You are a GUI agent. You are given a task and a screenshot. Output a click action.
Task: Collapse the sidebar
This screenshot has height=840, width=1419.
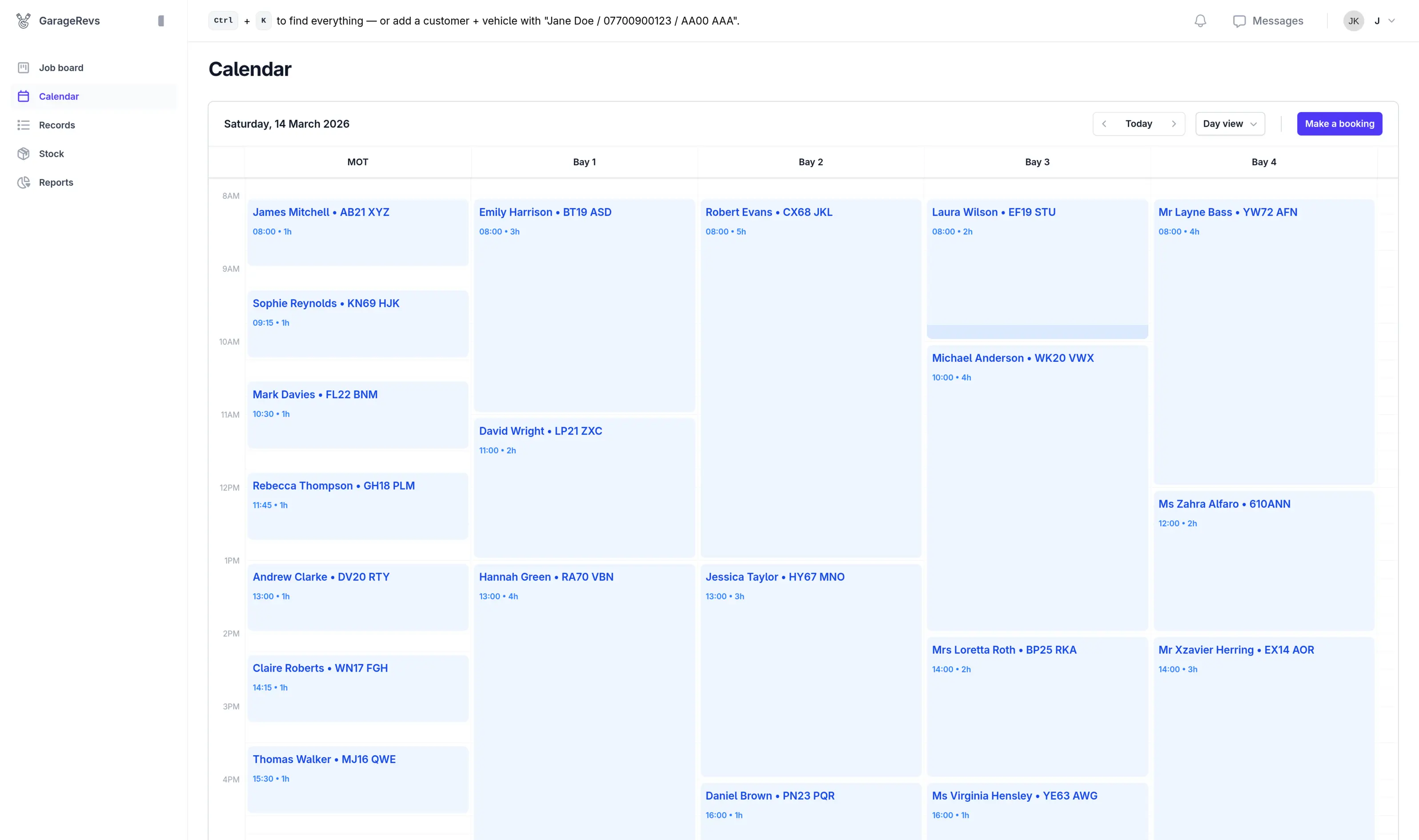(161, 20)
